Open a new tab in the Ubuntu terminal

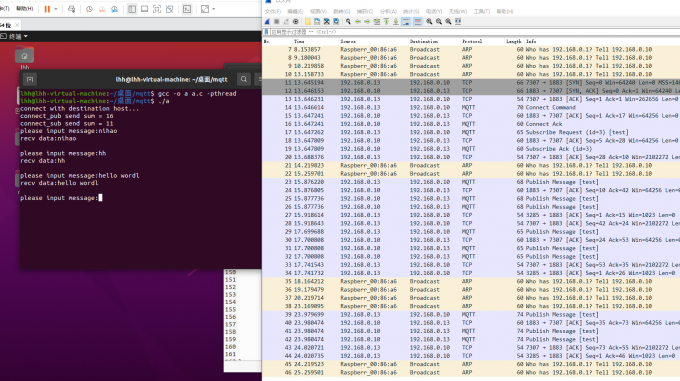30,79
